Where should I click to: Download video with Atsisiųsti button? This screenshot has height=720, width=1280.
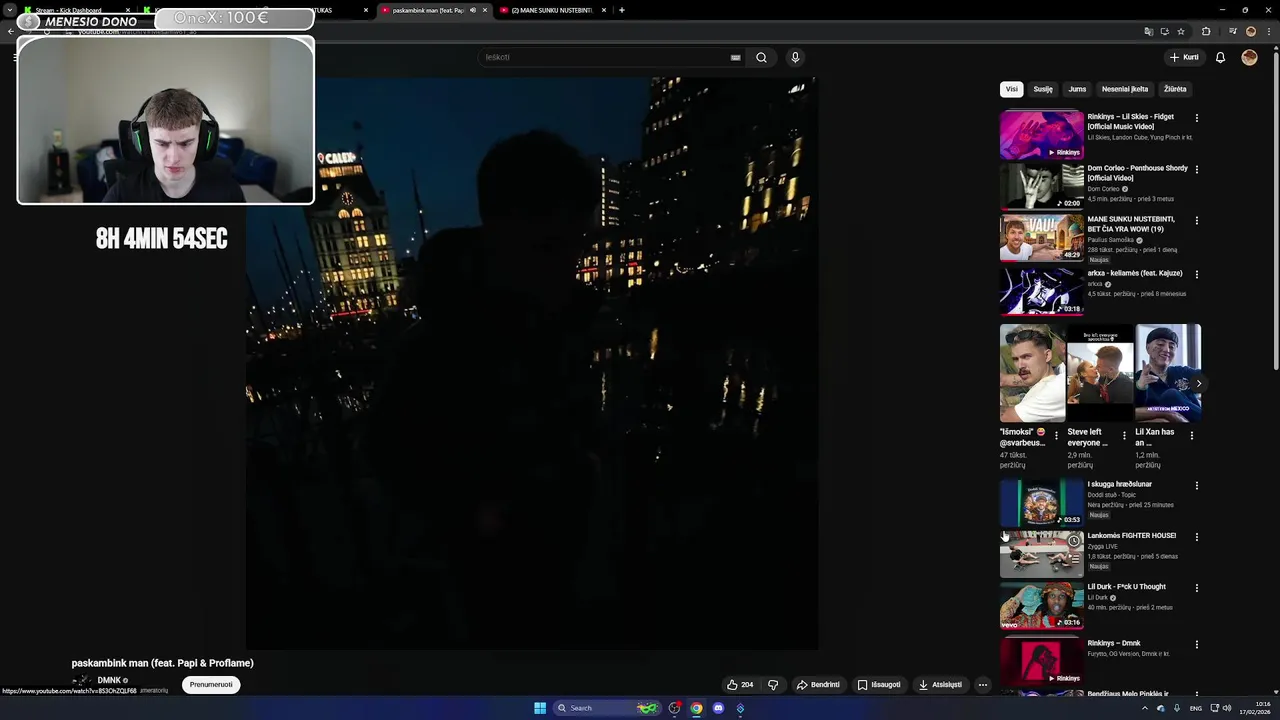pos(940,685)
